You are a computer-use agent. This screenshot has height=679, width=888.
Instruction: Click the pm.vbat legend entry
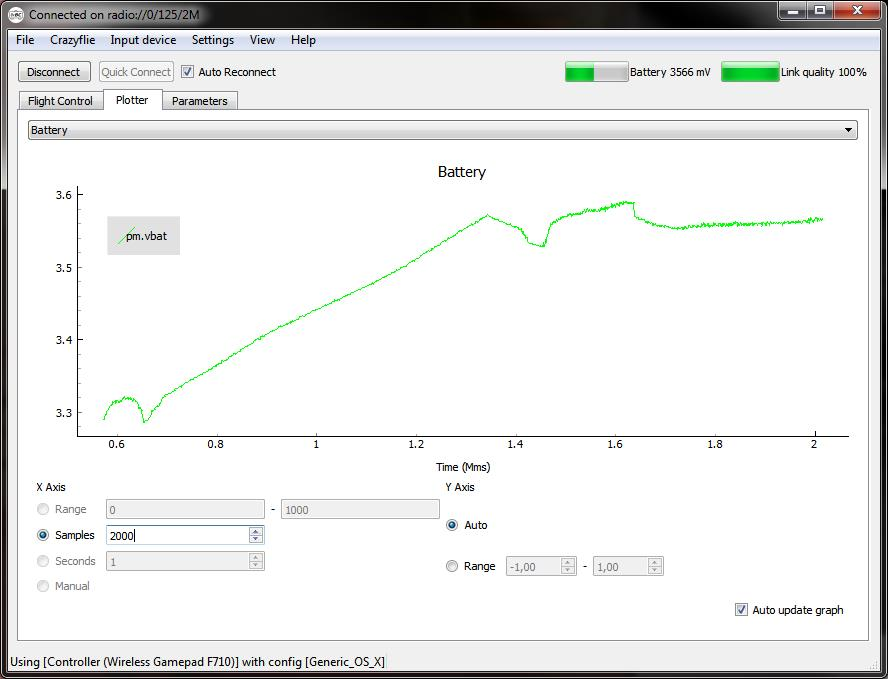tap(144, 236)
